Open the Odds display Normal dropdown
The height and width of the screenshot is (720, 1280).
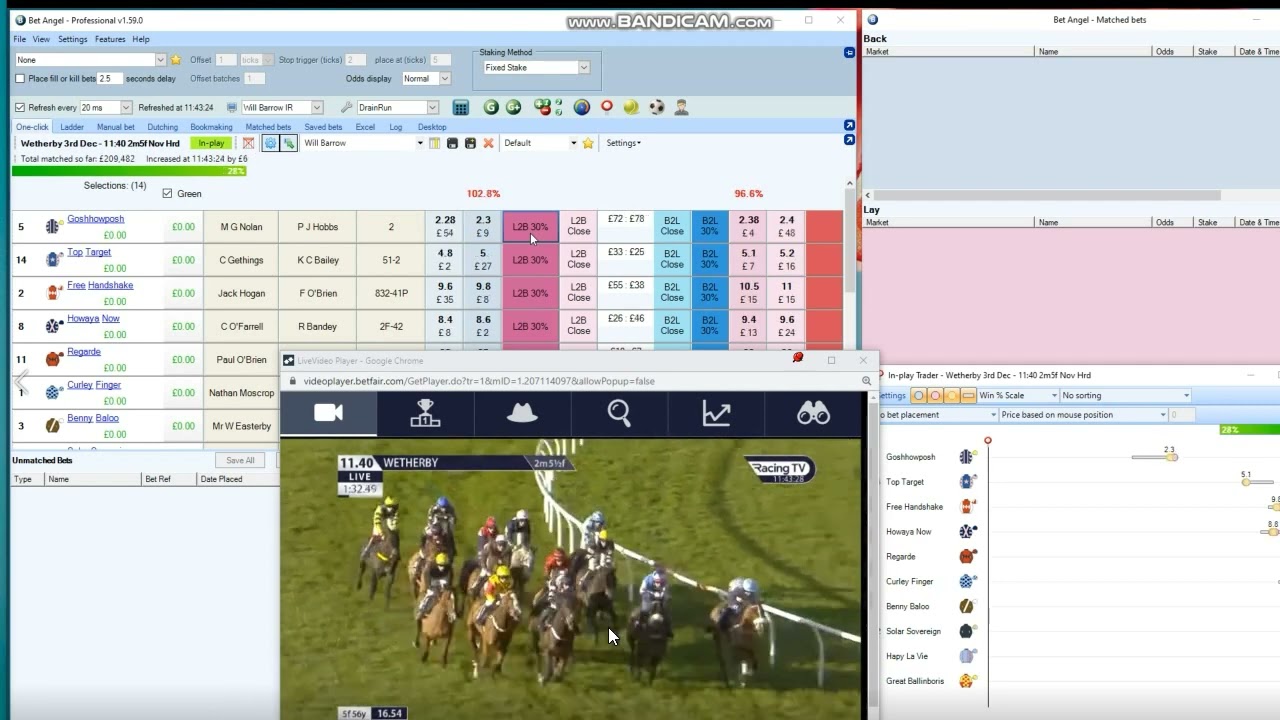coord(425,78)
